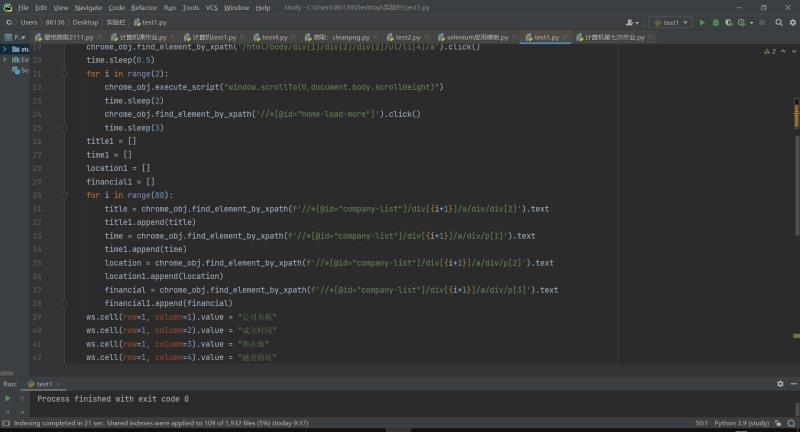Open the VCS menu
The height and width of the screenshot is (432, 800).
point(211,8)
